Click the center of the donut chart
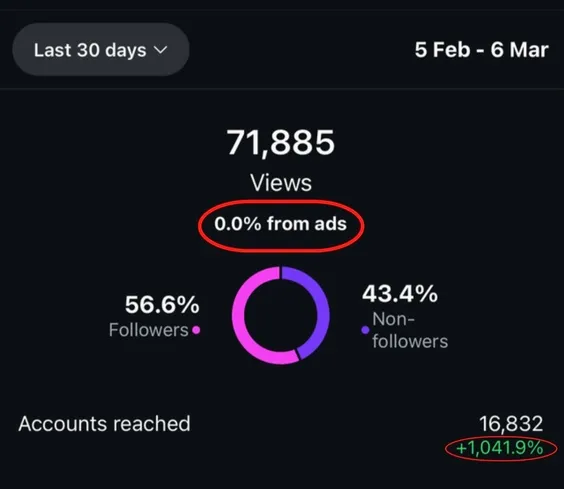564x489 pixels. tap(281, 316)
